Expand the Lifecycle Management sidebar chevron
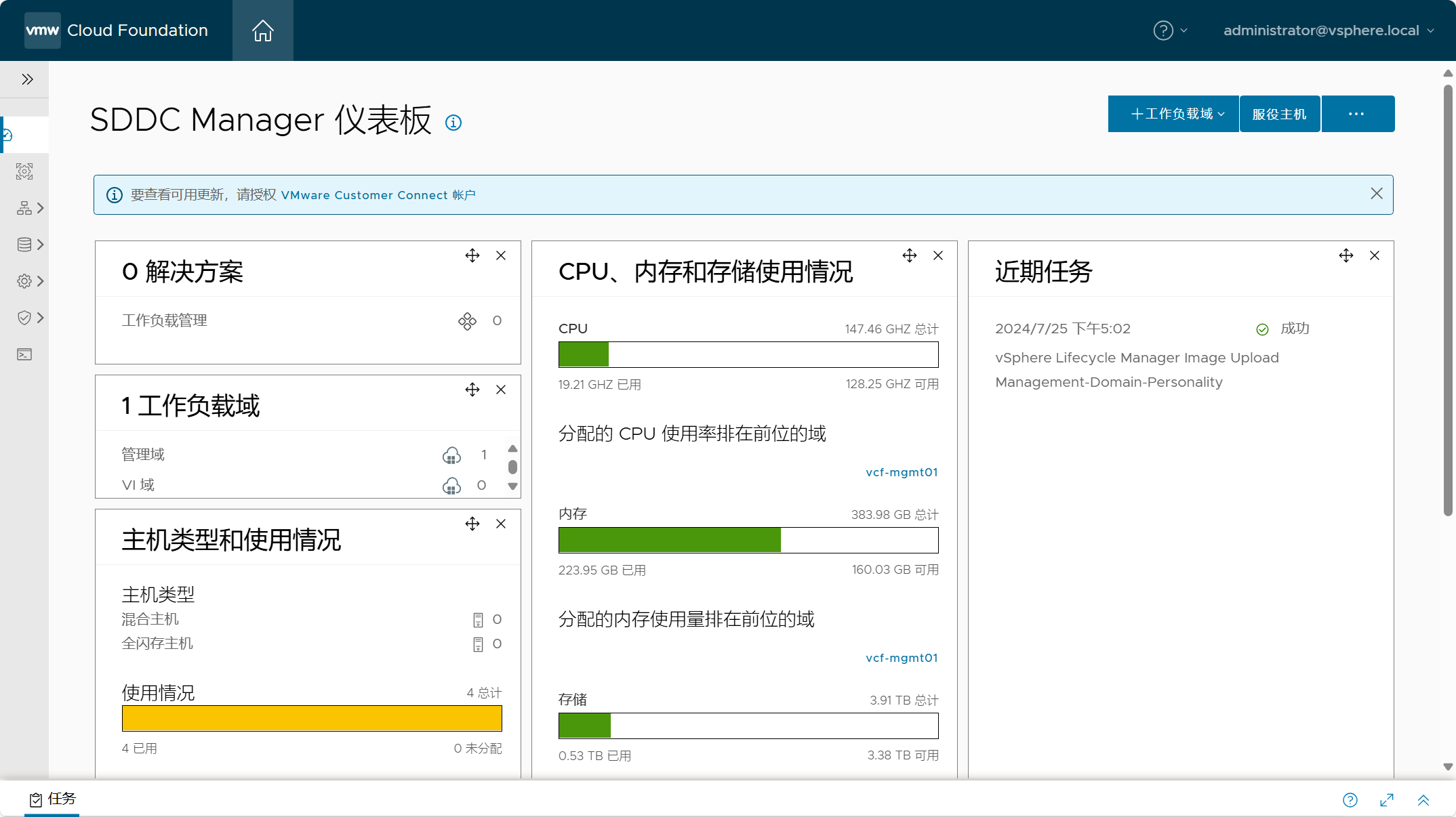 (x=41, y=245)
